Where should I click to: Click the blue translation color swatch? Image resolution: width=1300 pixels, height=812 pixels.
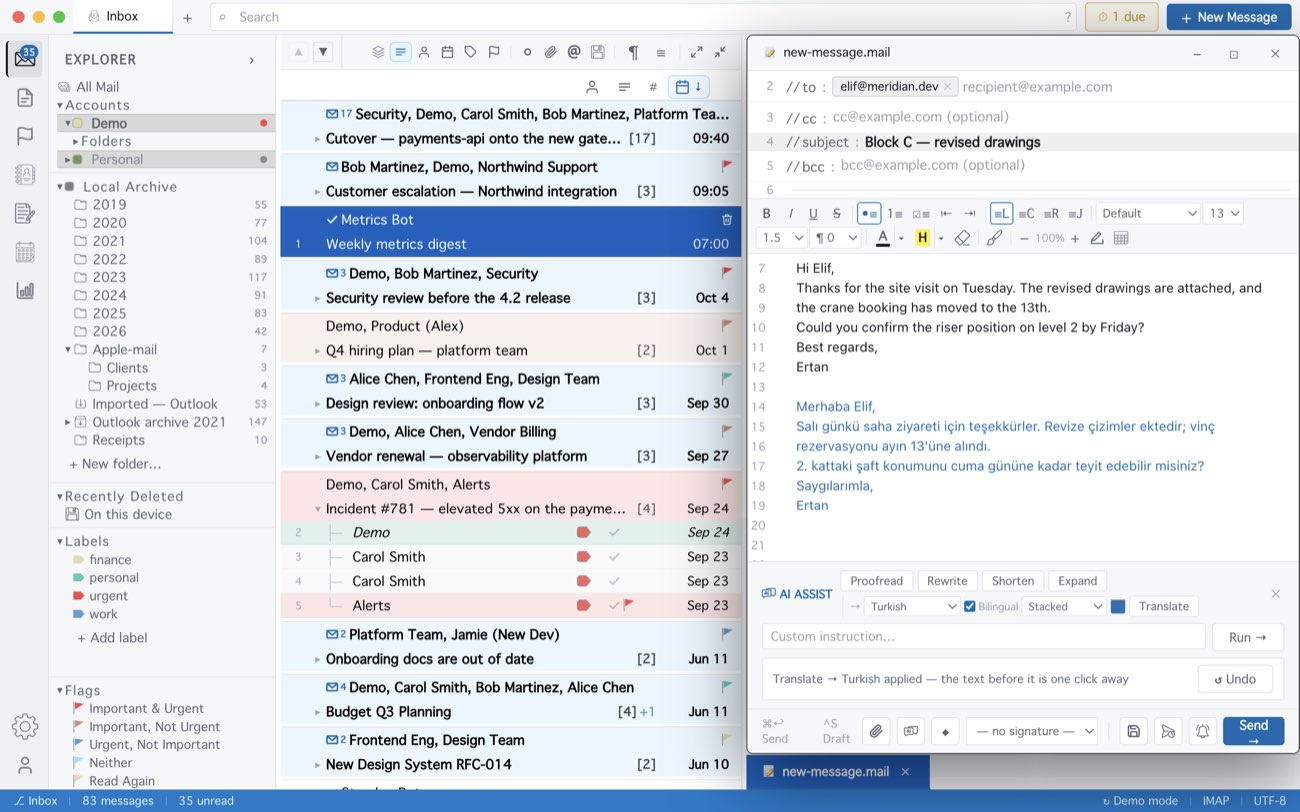tap(1118, 606)
